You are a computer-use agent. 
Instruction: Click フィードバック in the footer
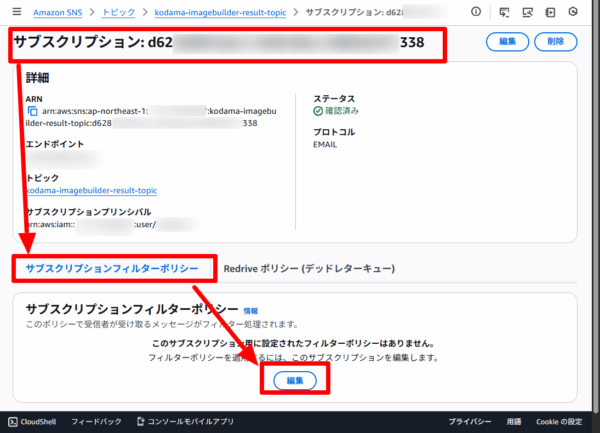96,422
